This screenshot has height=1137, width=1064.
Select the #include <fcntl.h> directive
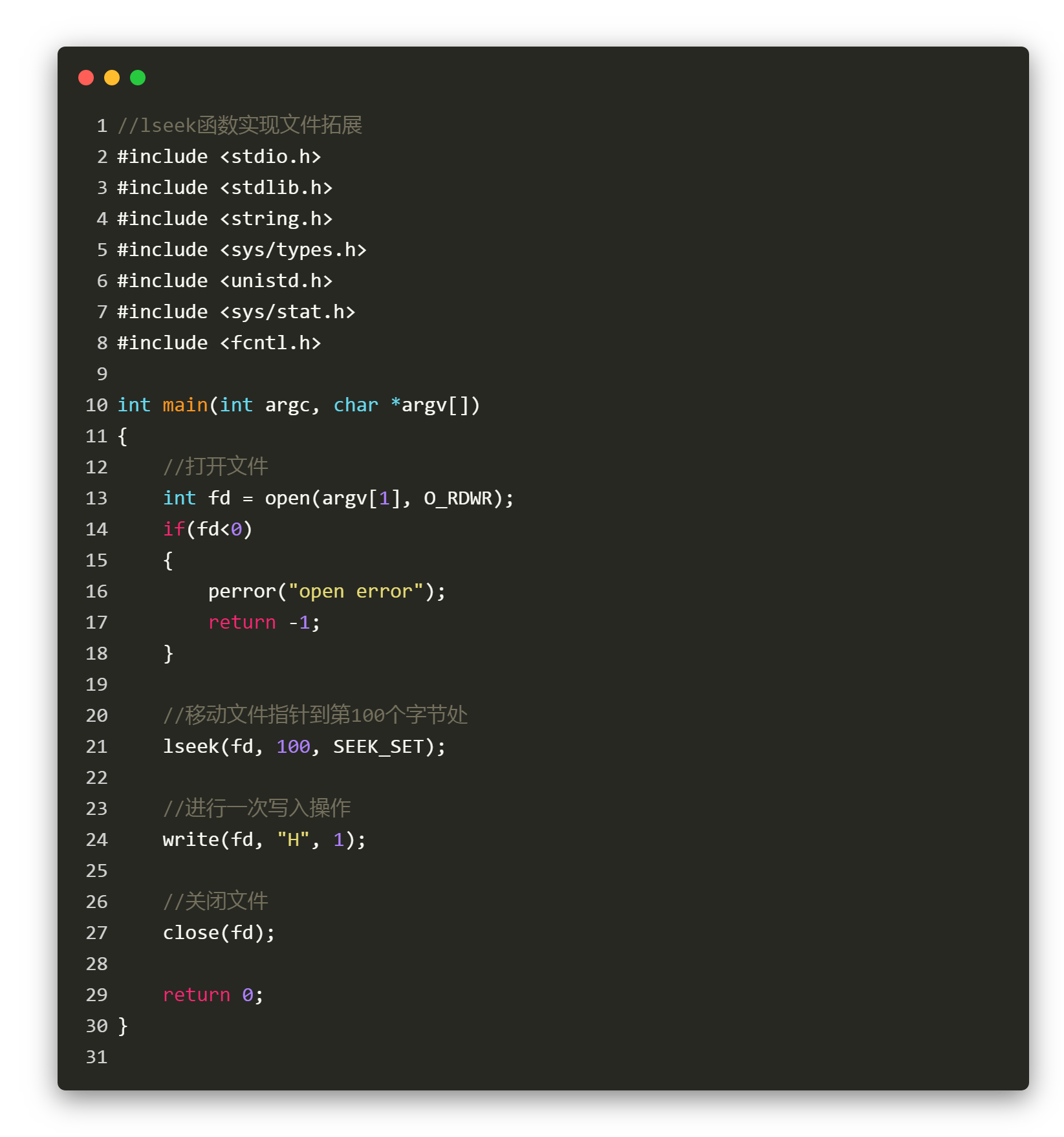[218, 342]
